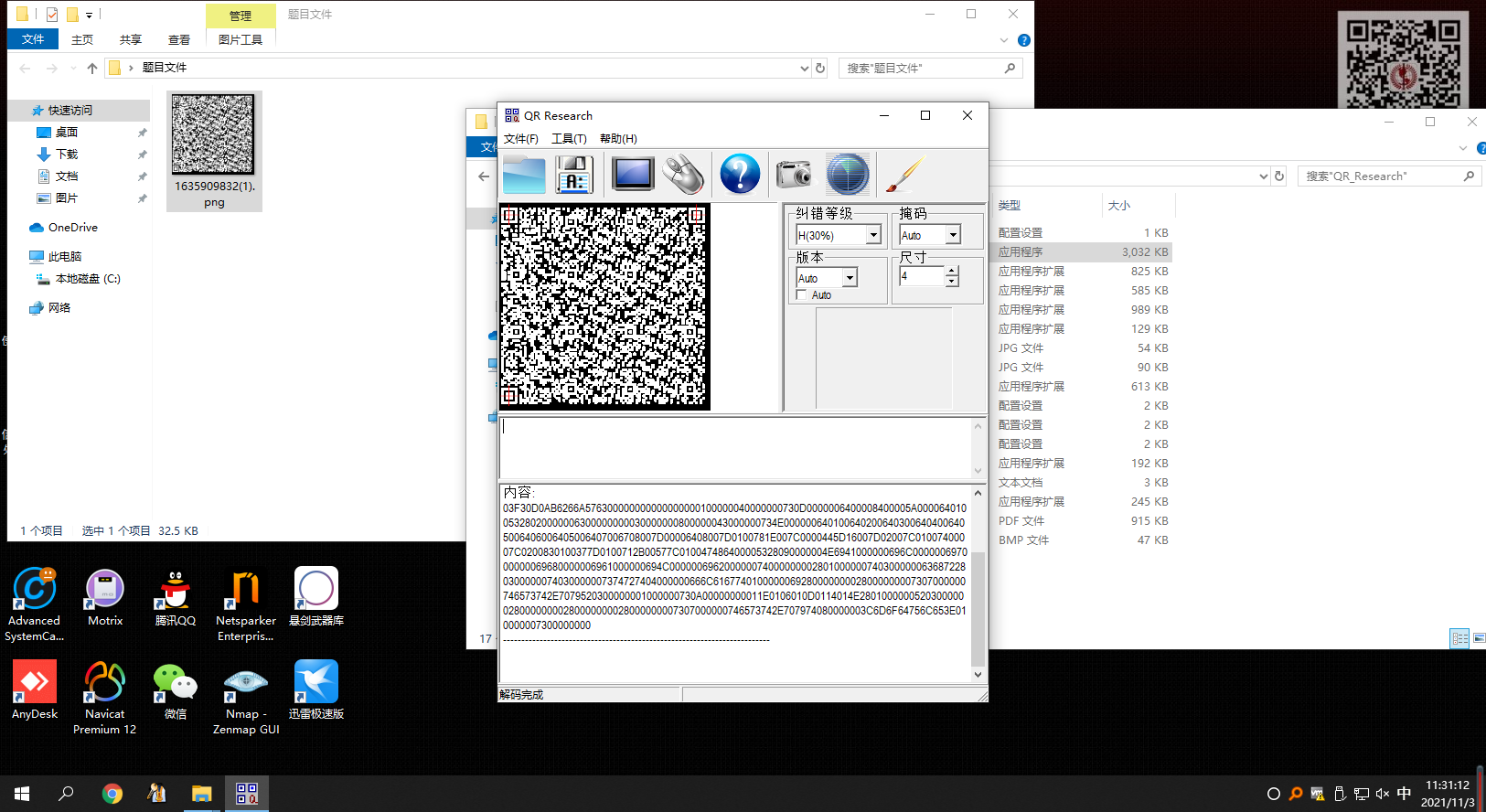Click QR Research icon on the taskbar
1486x812 pixels.
pyautogui.click(x=247, y=794)
